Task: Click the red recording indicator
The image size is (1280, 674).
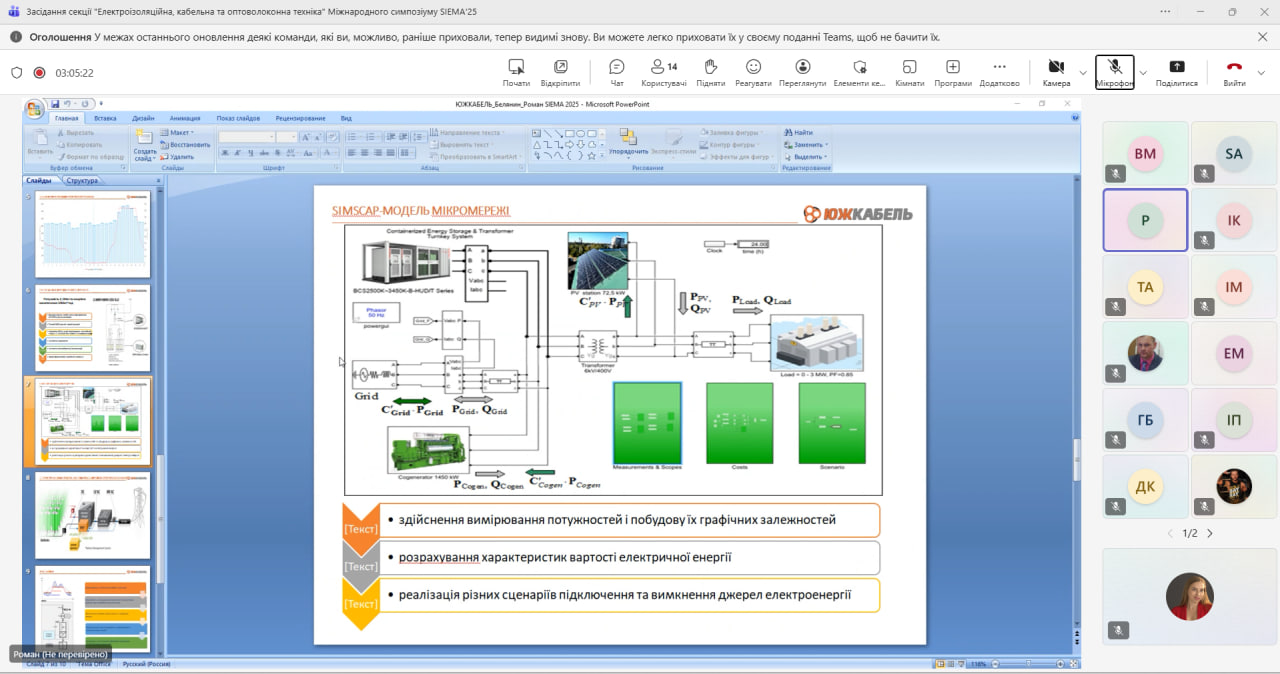Action: 39,73
